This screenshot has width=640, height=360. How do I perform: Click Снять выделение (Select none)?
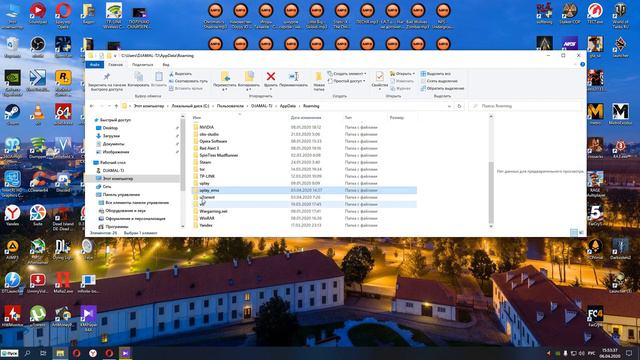[x=439, y=81]
